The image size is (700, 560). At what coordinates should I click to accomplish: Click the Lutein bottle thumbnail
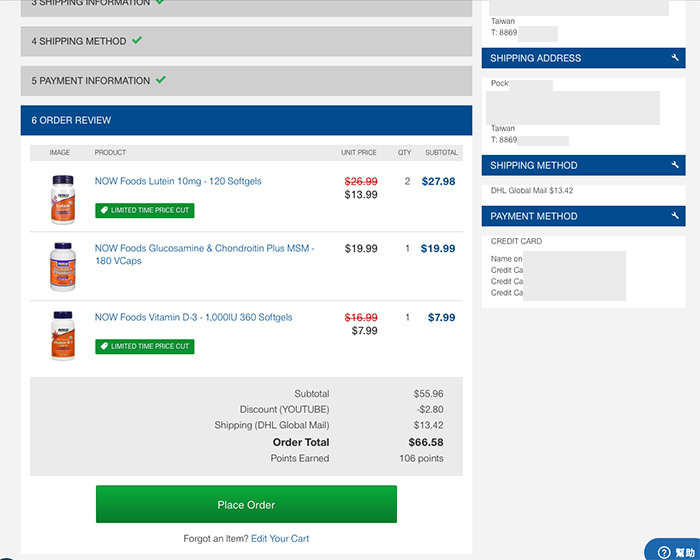click(x=62, y=199)
